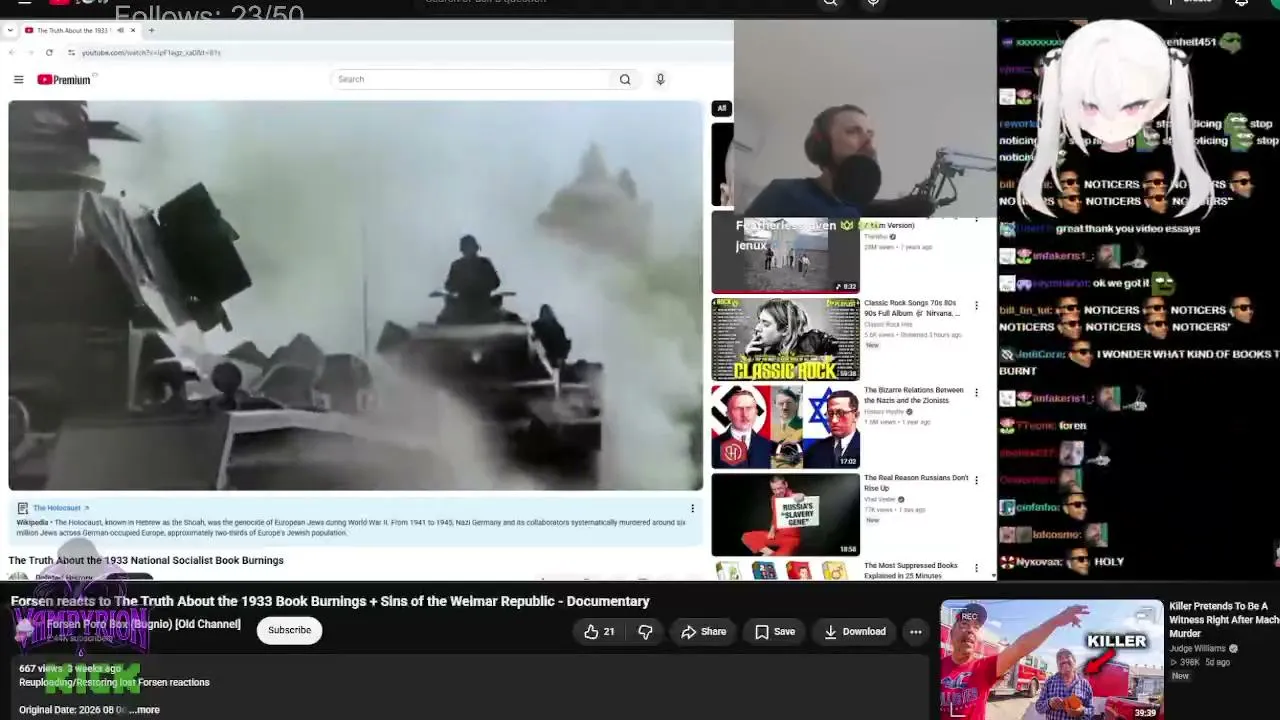
Task: Open options for Bizarre Relations video
Action: coord(976,393)
